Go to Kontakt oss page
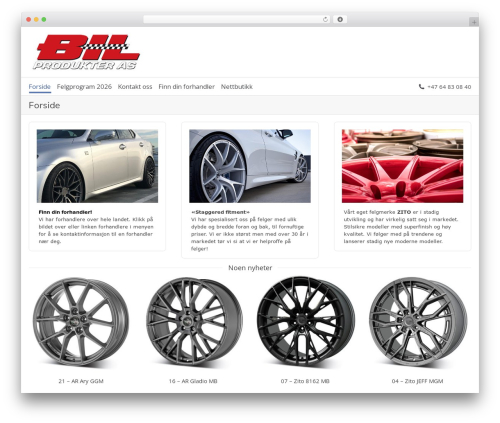This screenshot has width=500, height=423. [x=135, y=87]
